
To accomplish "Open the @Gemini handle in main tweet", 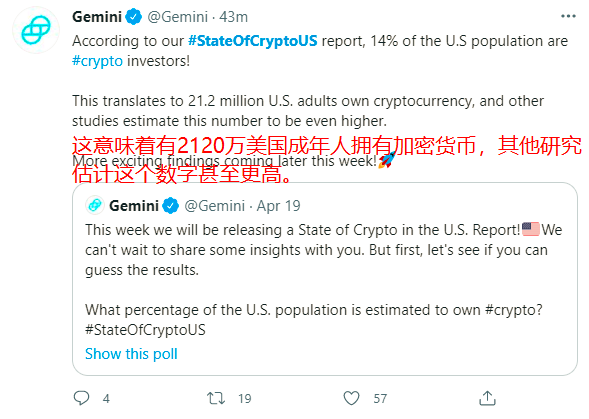I will coord(177,17).
